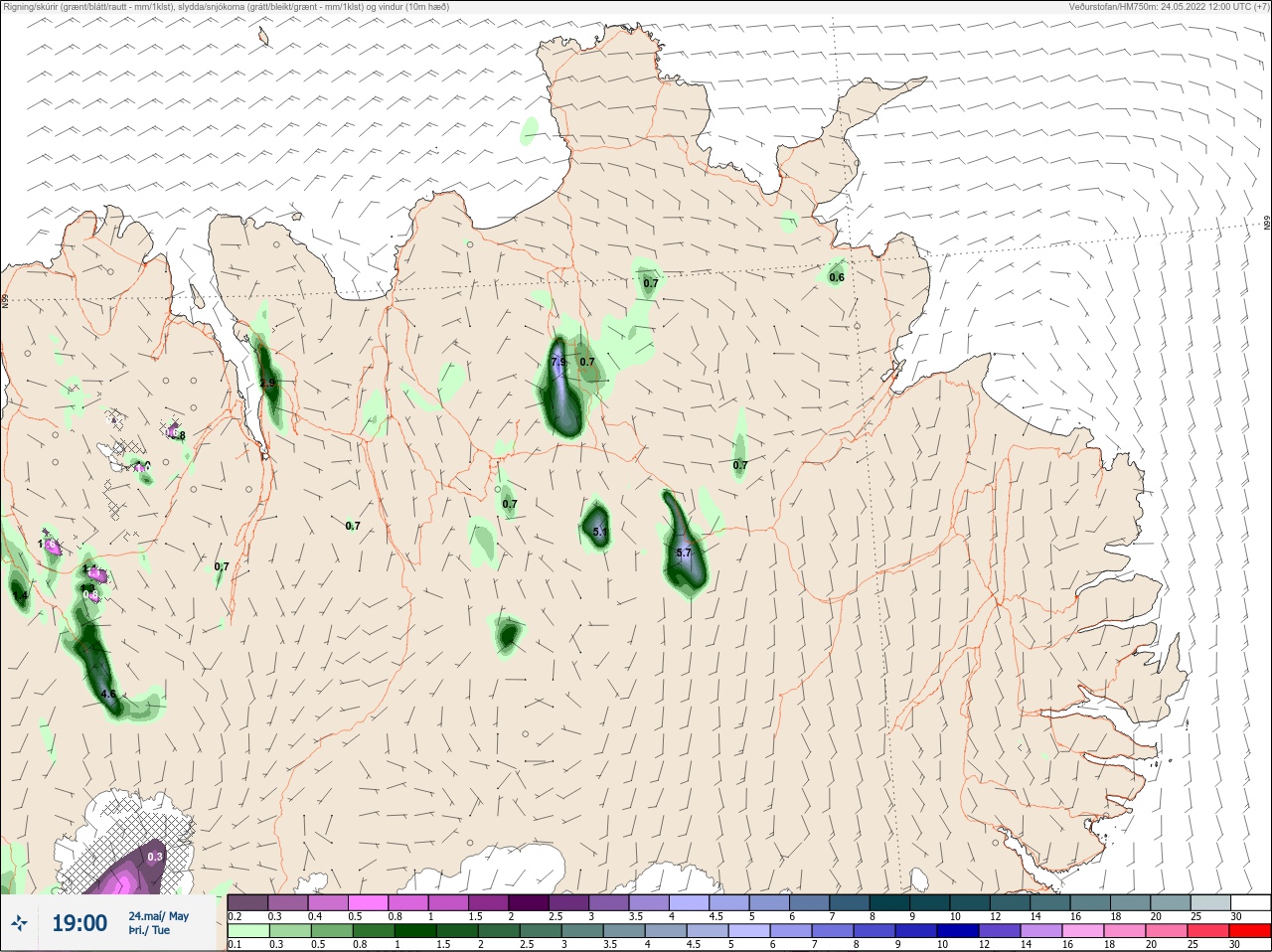
Task: Click the N99 label on the right edge
Action: click(1267, 224)
